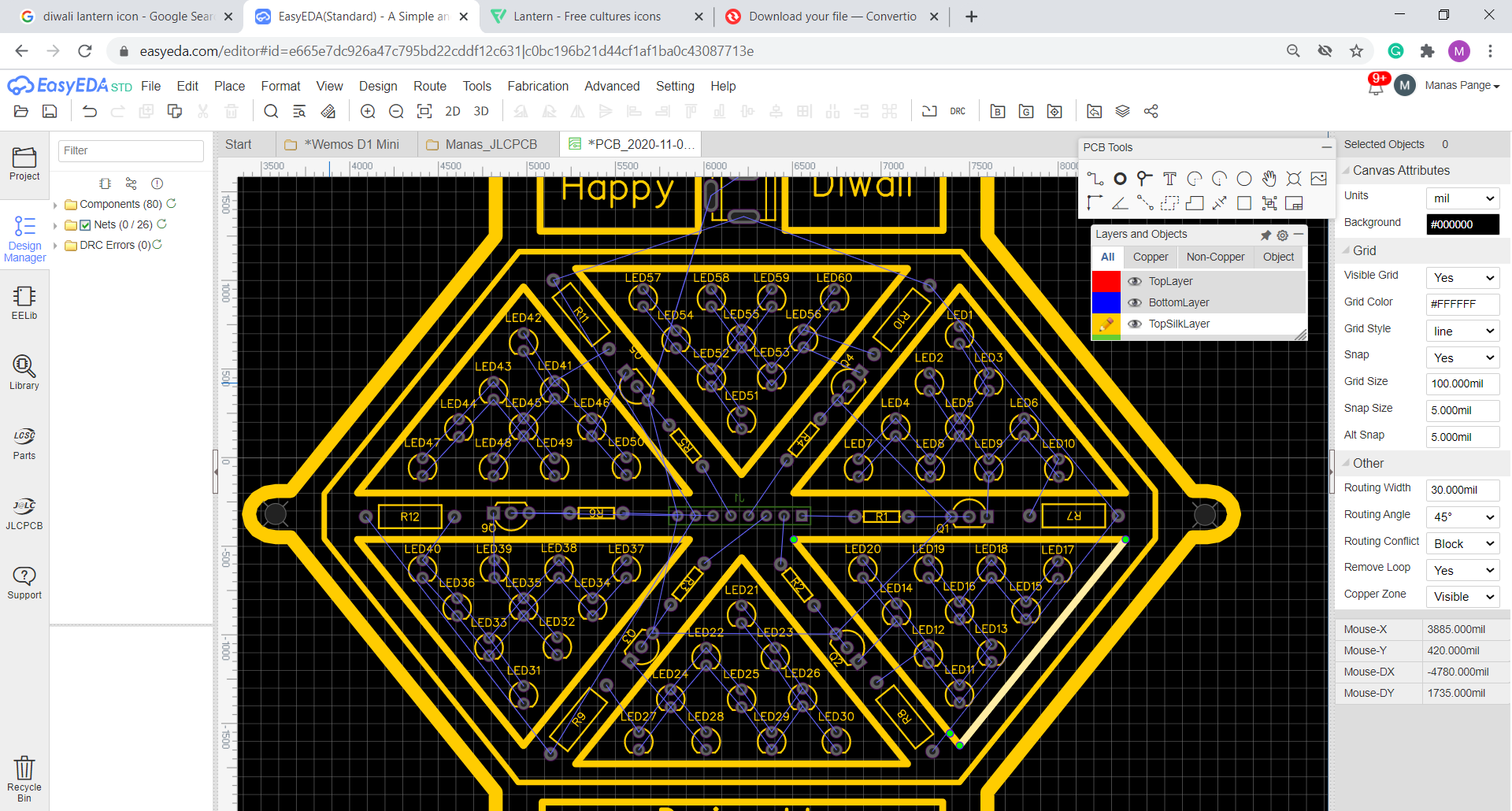Select the Rectangle tool in PCB Tools
1512x811 pixels.
click(x=1244, y=203)
